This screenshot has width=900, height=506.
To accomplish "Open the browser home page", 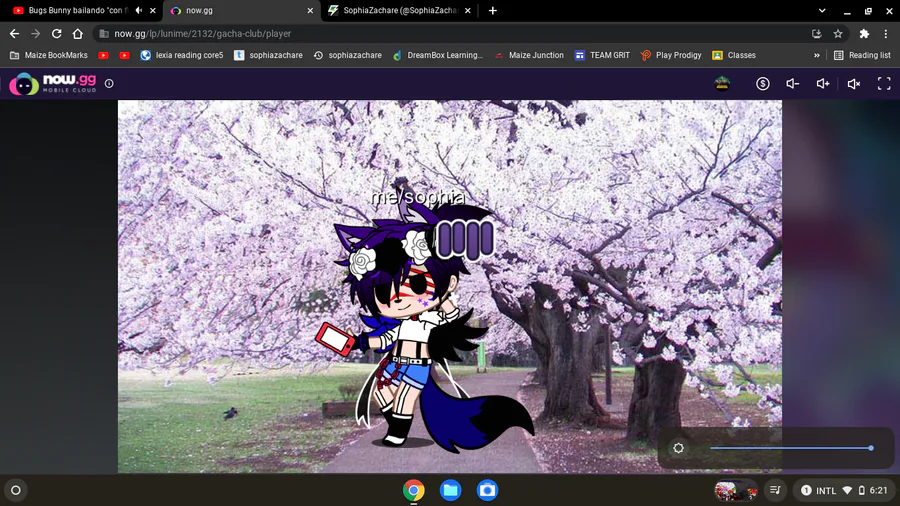I will pyautogui.click(x=77, y=34).
